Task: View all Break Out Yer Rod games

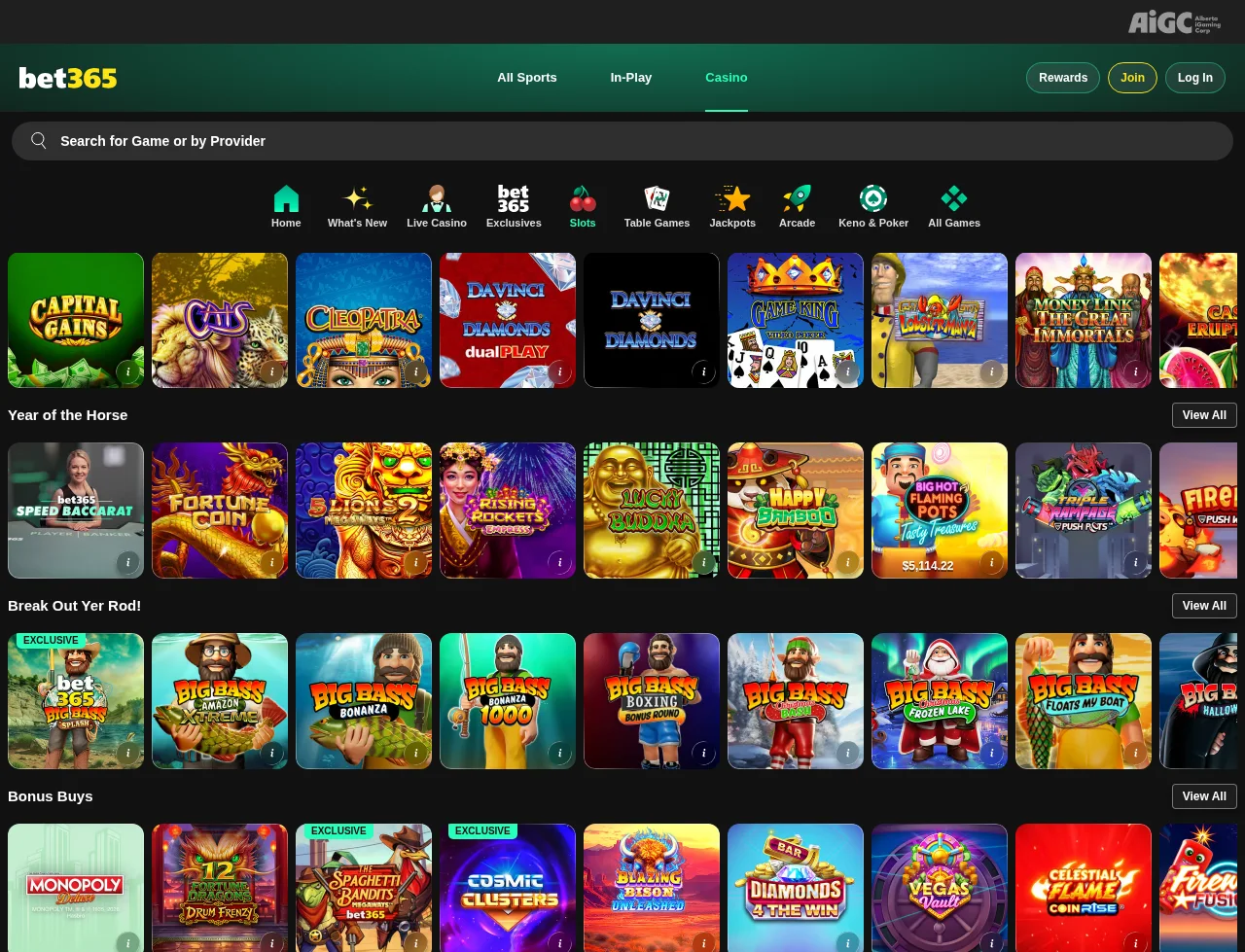Action: [x=1204, y=606]
